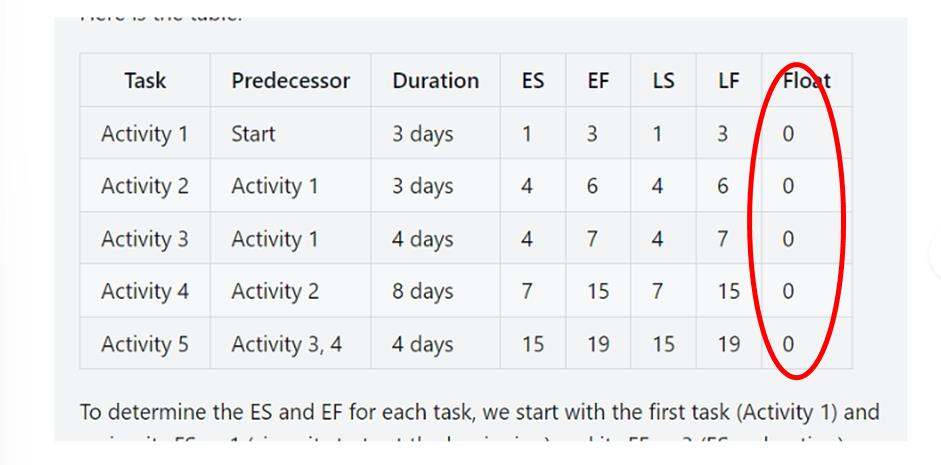Click the Float value in Activity 5 row

(x=807, y=344)
